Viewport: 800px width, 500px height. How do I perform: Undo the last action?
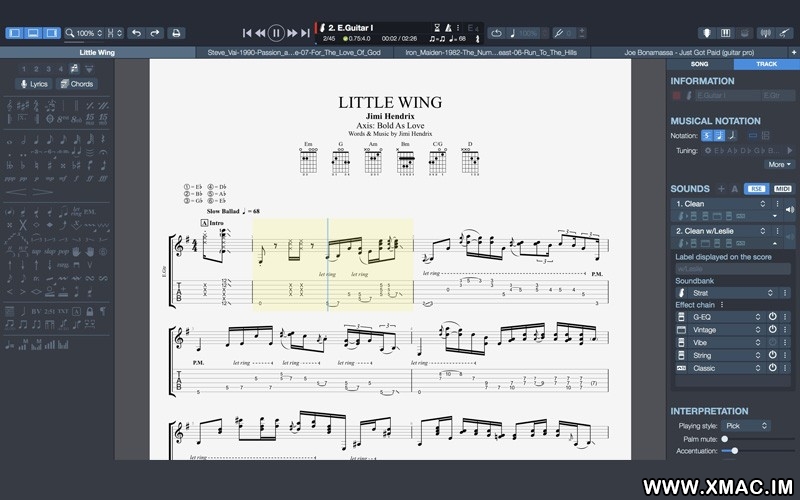click(136, 33)
